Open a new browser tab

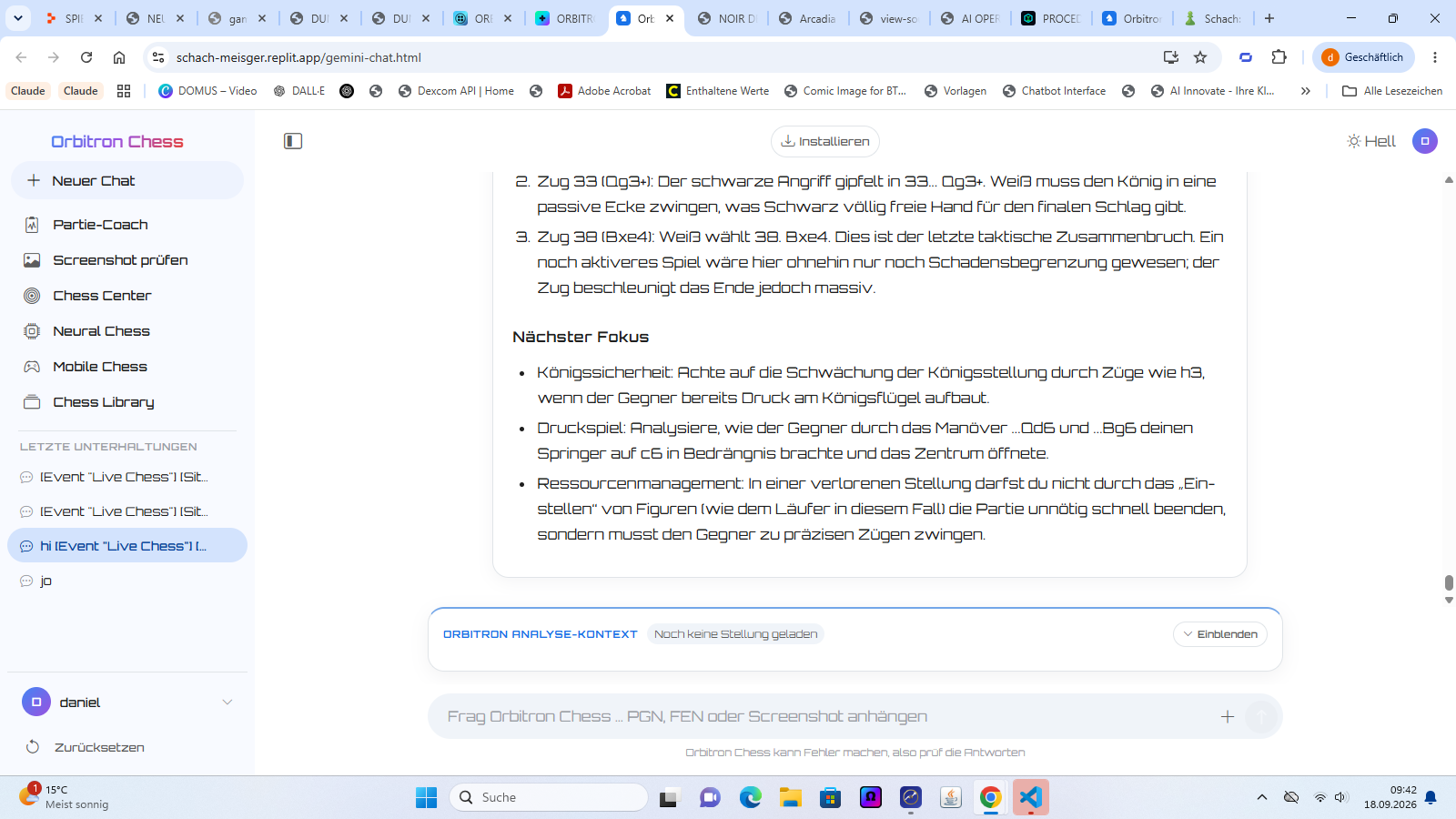click(1269, 18)
